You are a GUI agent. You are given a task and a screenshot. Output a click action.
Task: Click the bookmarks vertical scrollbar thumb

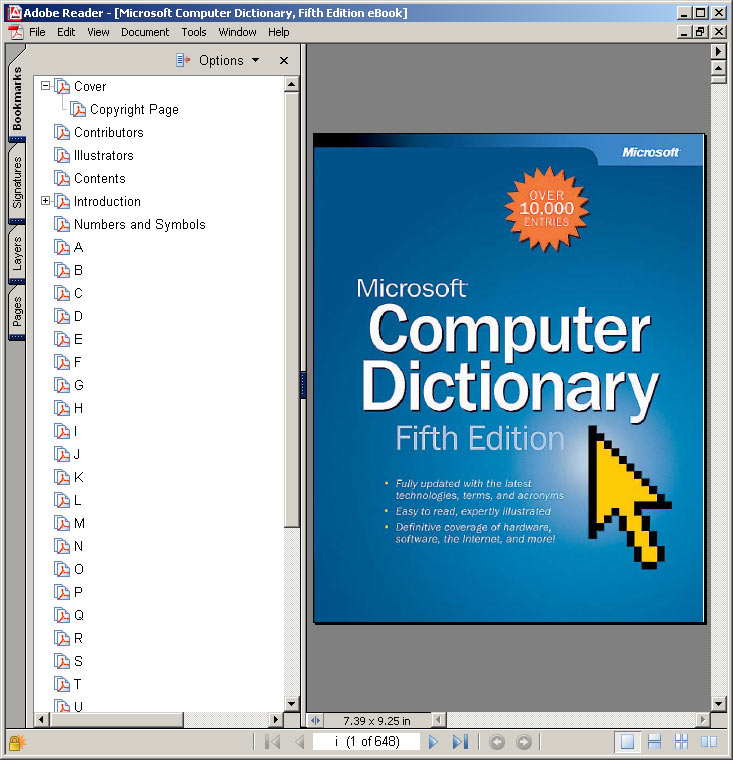pyautogui.click(x=291, y=309)
